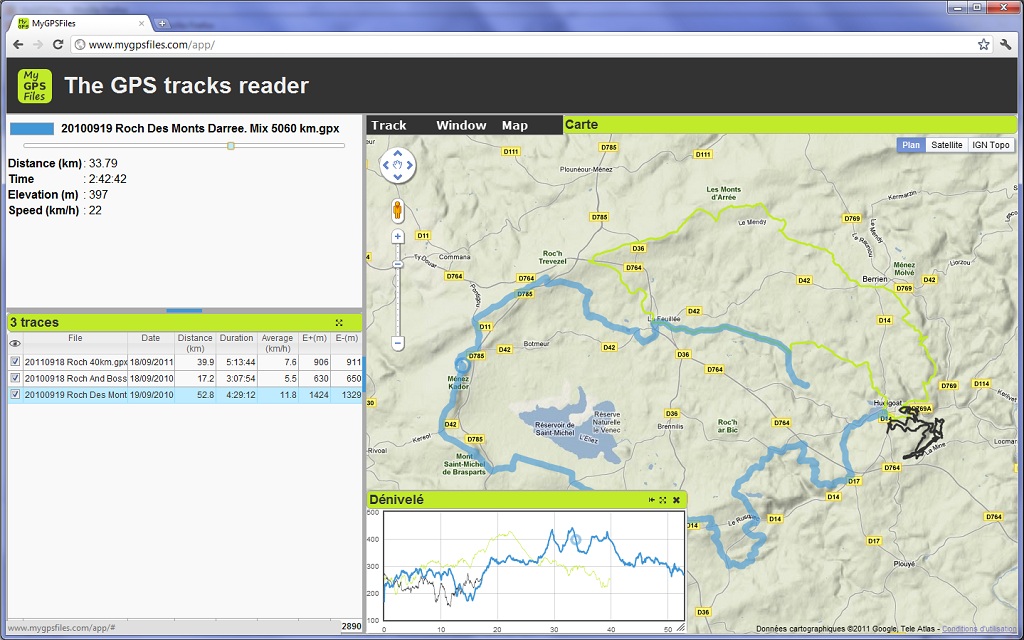Click the track position circle near Ménez Kador

pyautogui.click(x=462, y=365)
